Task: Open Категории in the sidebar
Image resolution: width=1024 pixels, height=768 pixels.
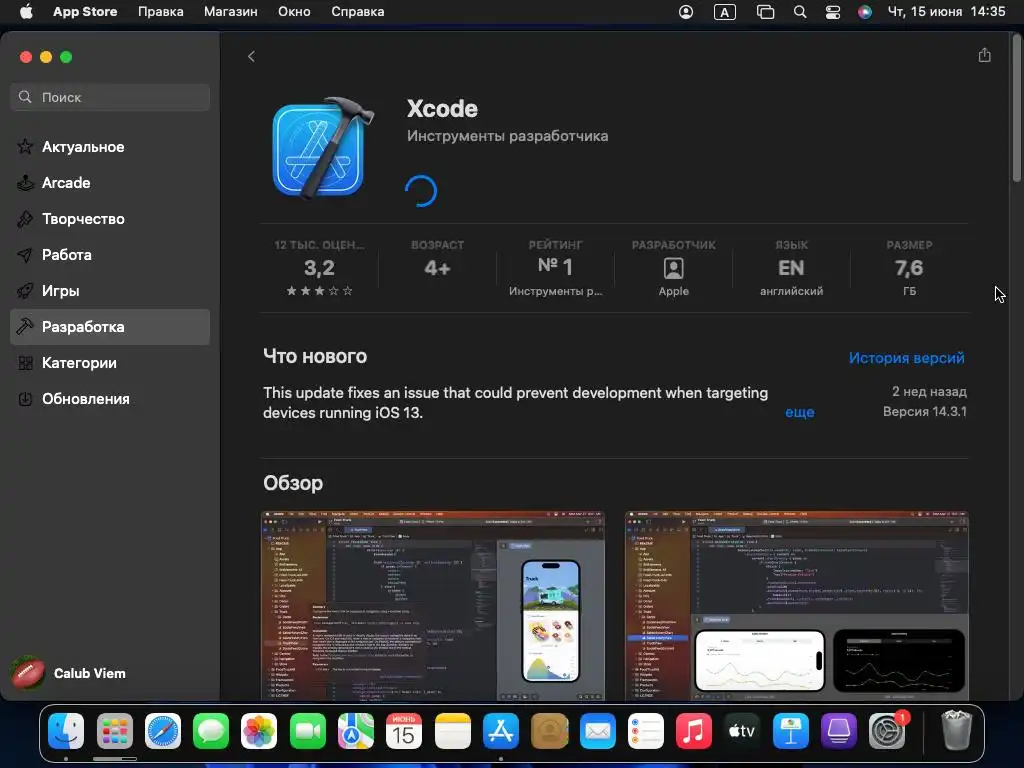Action: pyautogui.click(x=110, y=362)
